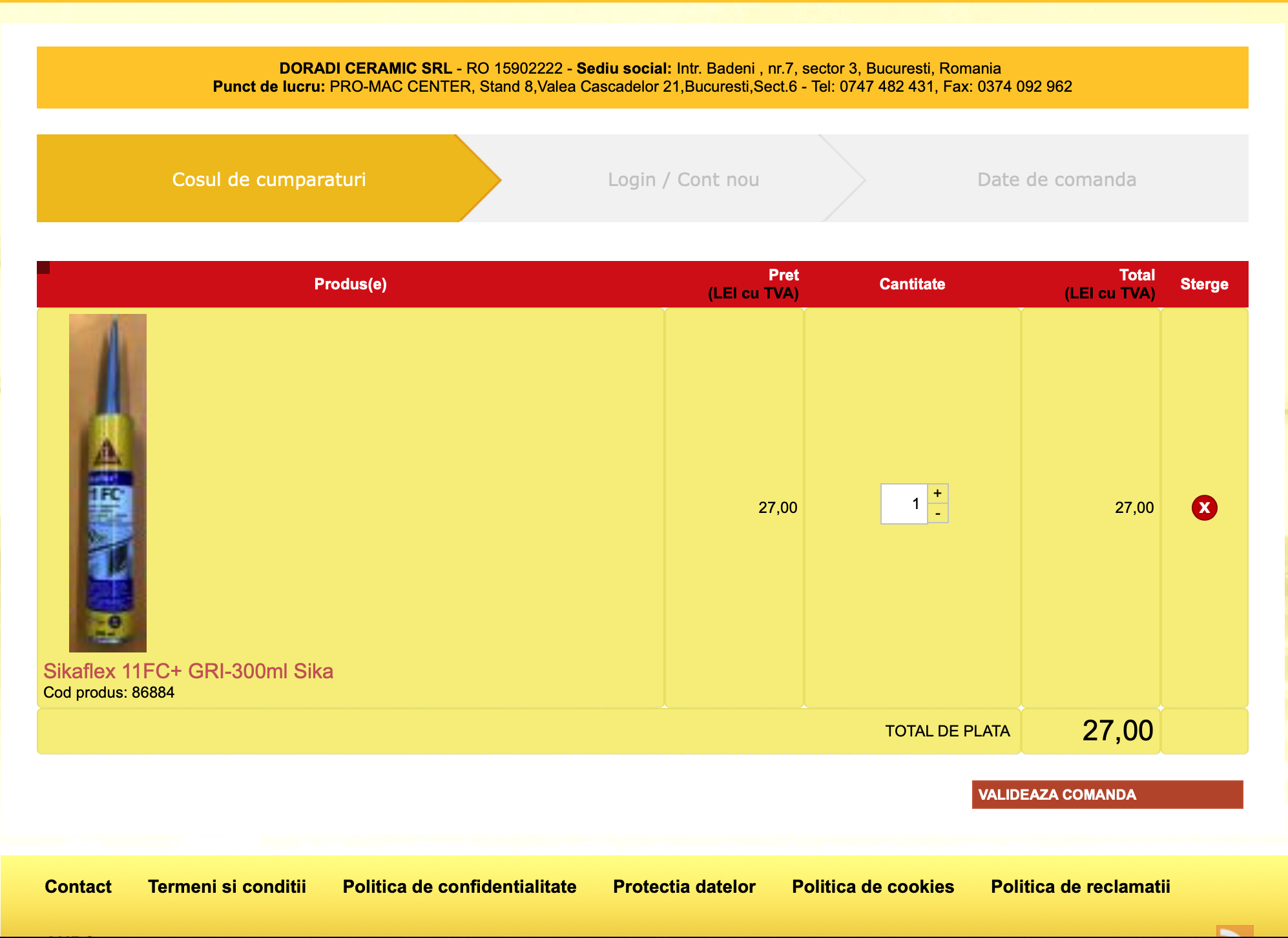Open Politica de reclamatii link
The width and height of the screenshot is (1288, 938).
click(1080, 886)
